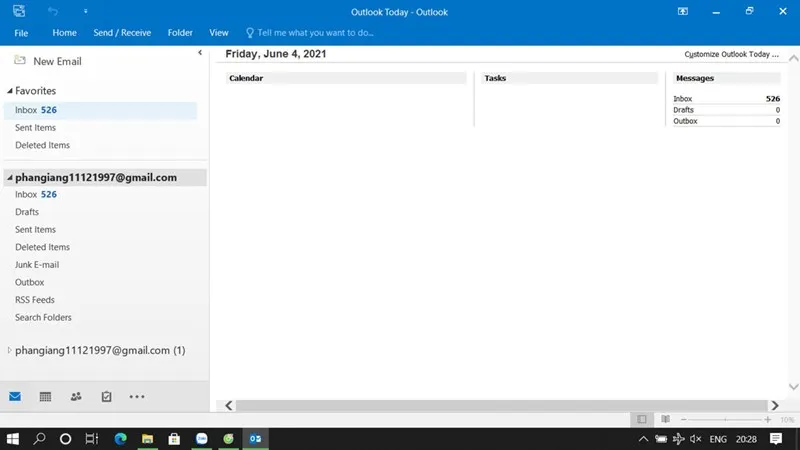Show hidden system tray icons
Image resolution: width=800 pixels, height=450 pixels.
point(643,439)
